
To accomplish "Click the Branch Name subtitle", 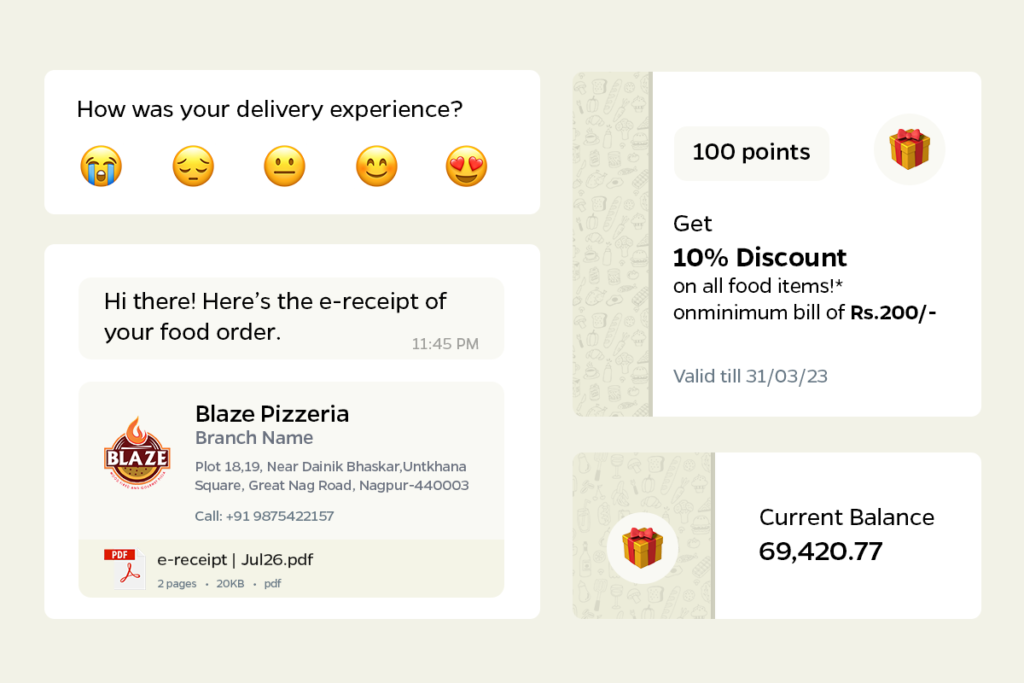I will coord(254,438).
